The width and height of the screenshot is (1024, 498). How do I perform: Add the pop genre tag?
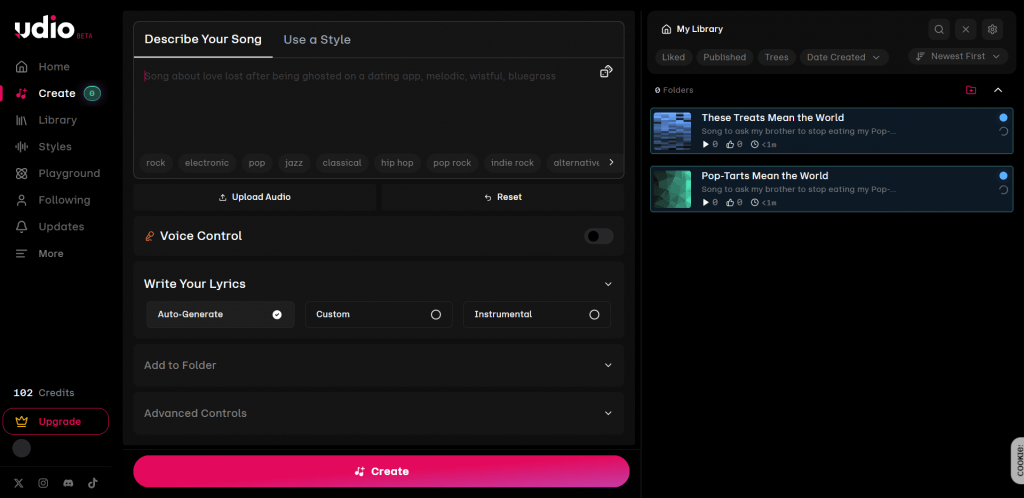click(x=257, y=163)
